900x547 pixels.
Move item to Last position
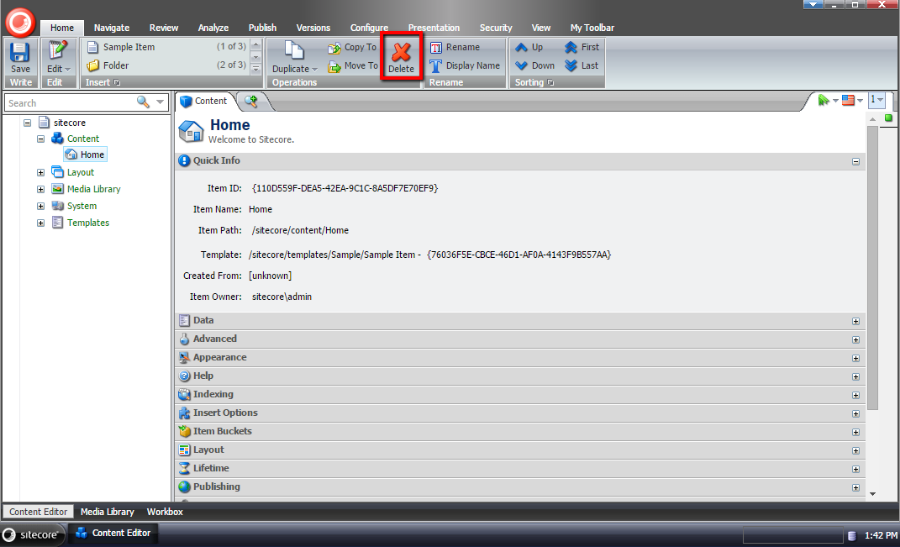coord(582,66)
